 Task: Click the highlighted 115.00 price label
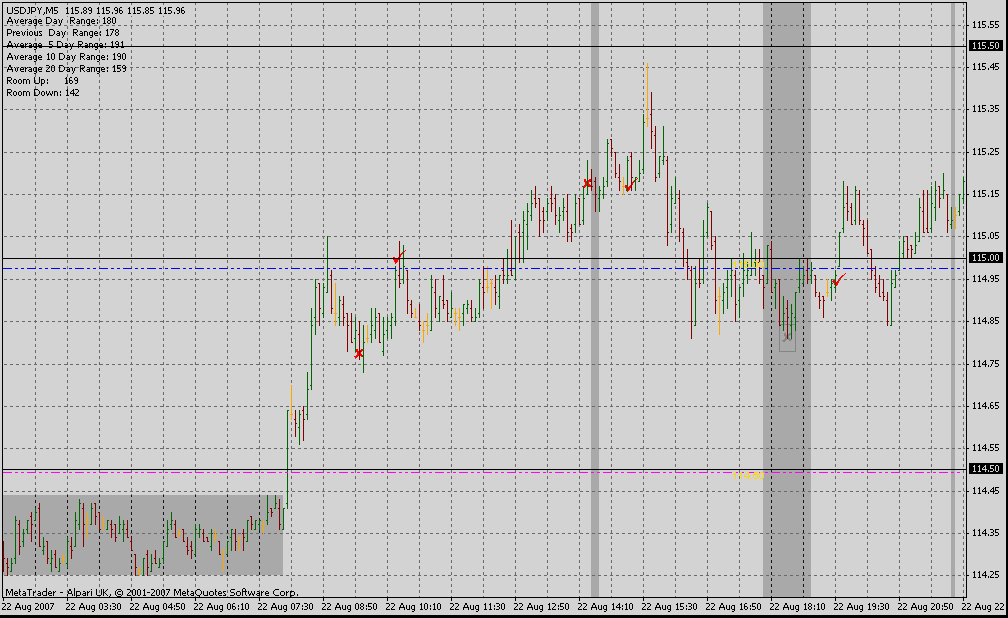tap(985, 258)
